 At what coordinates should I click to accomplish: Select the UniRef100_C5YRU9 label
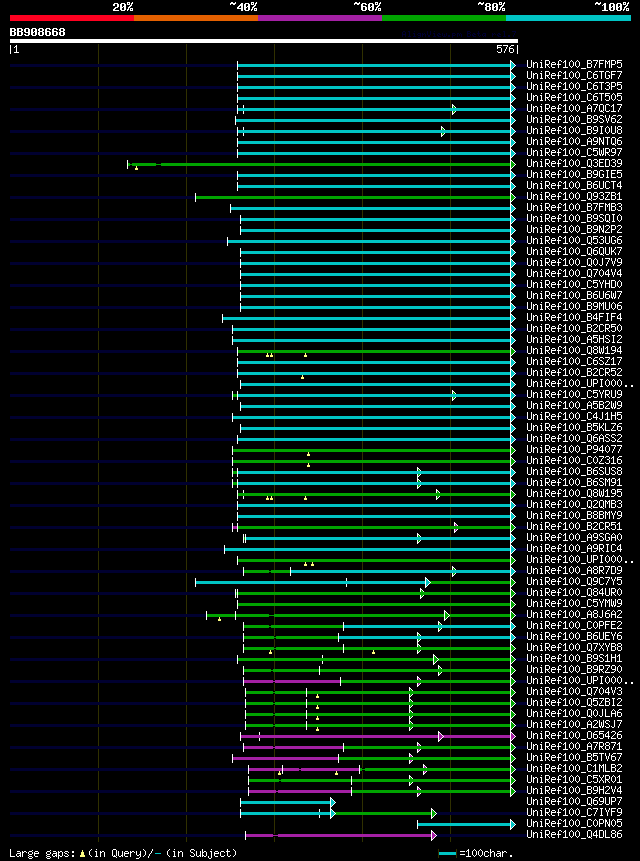coord(574,394)
